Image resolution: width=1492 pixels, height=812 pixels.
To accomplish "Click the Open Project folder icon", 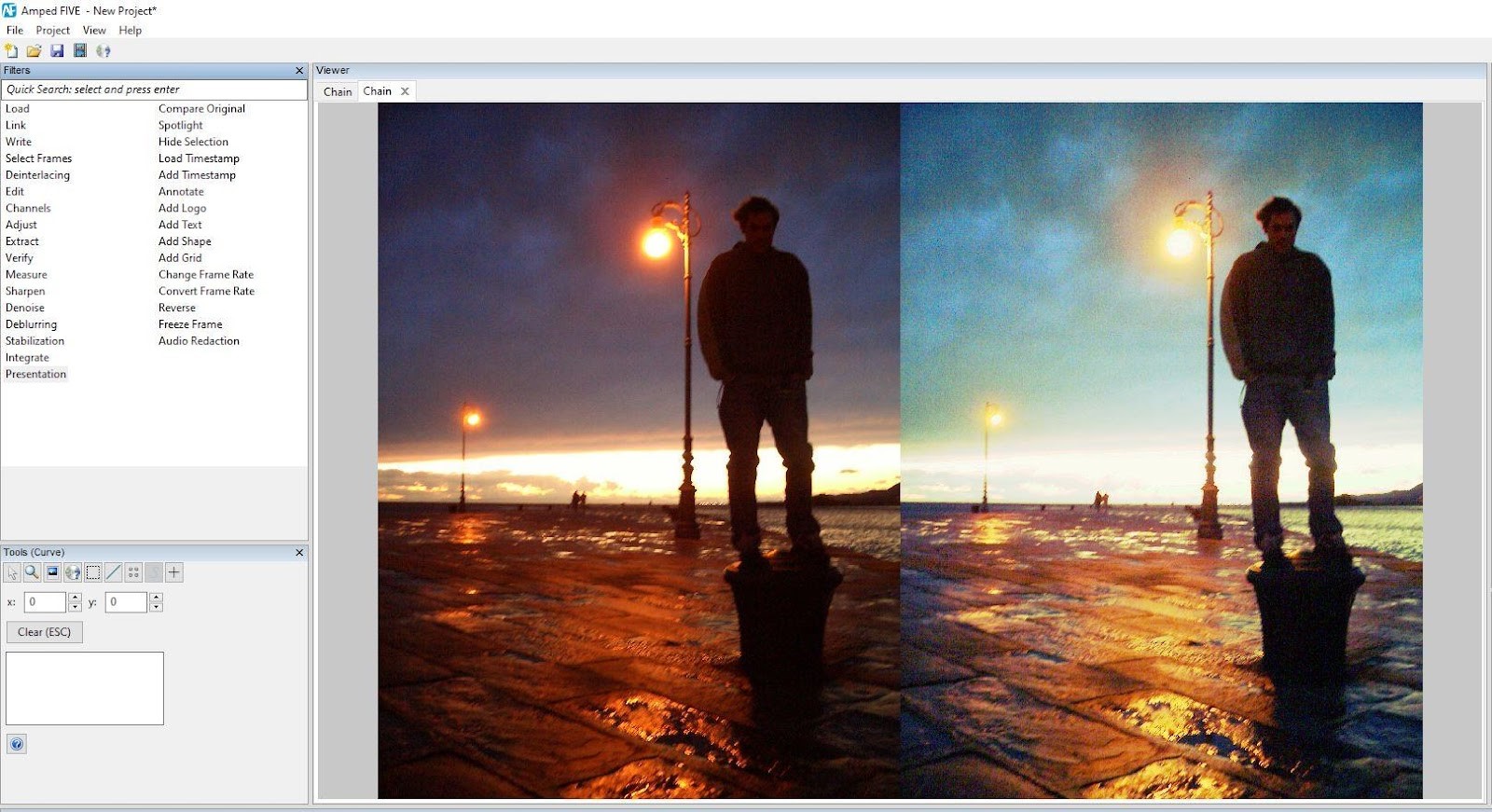I will click(x=34, y=50).
